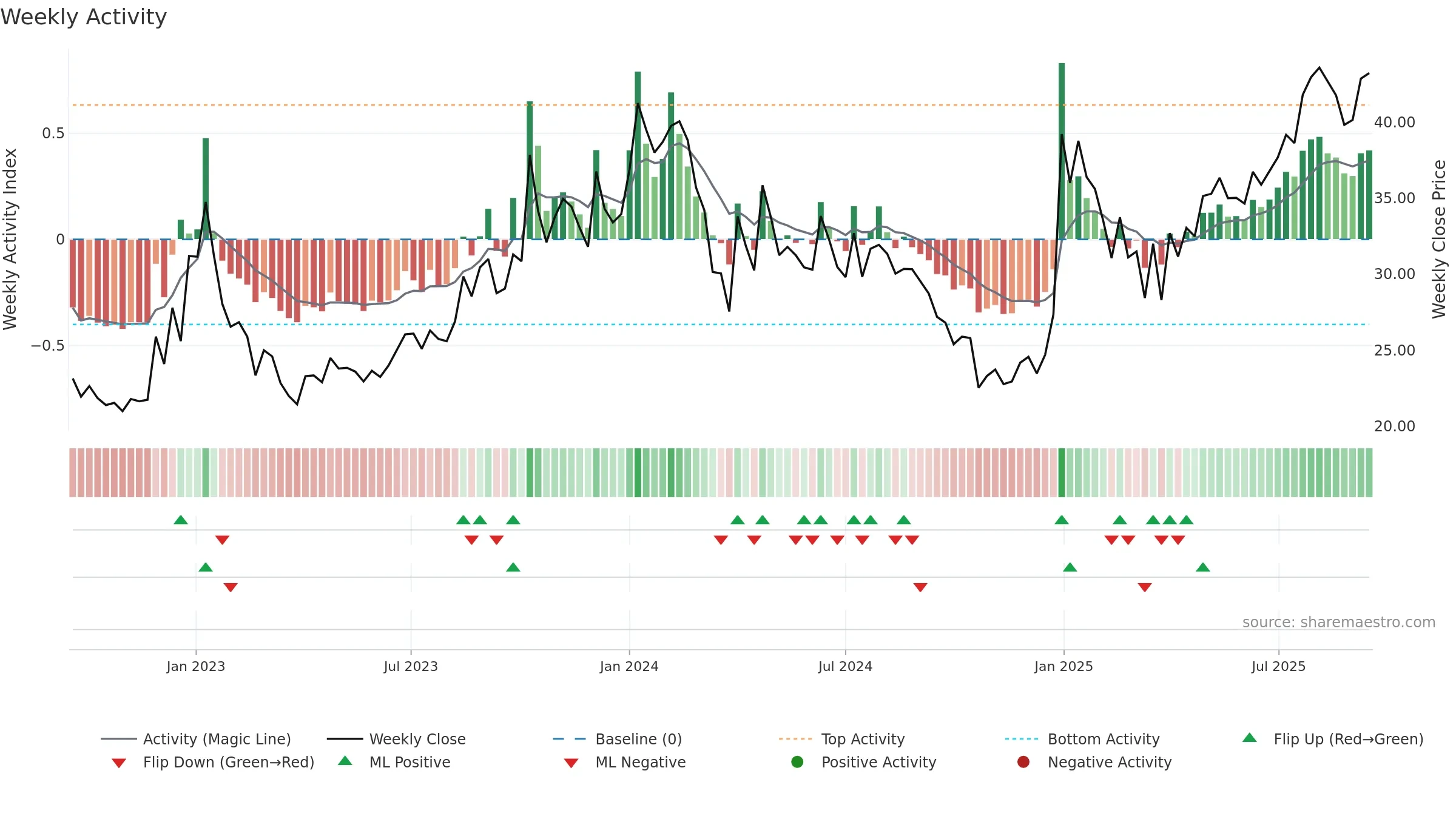Screen dimensions: 1456x819
Task: Click the Positive Activity green circle legend icon
Action: [x=797, y=761]
